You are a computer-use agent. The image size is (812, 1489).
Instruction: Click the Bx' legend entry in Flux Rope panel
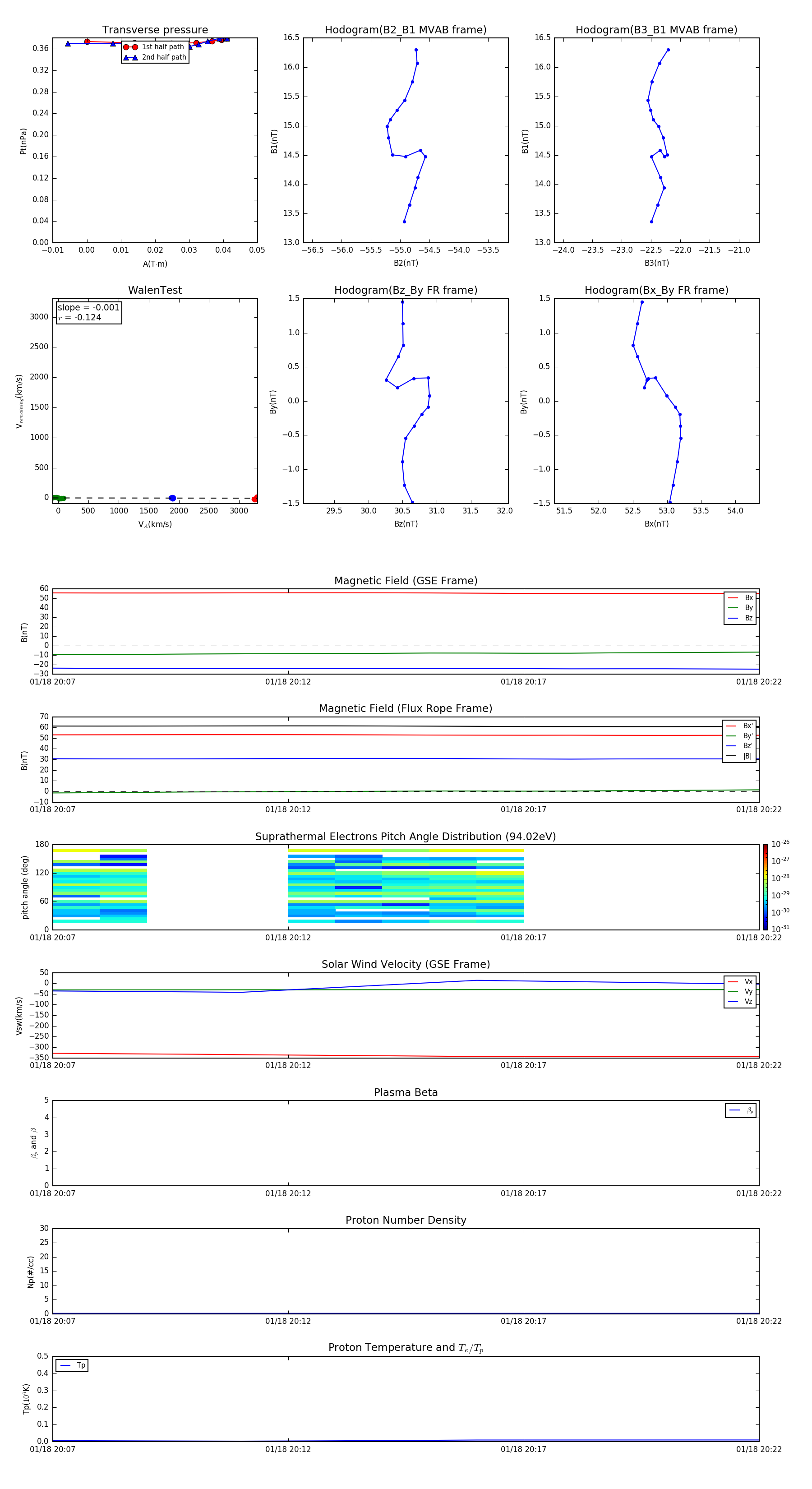pos(739,726)
